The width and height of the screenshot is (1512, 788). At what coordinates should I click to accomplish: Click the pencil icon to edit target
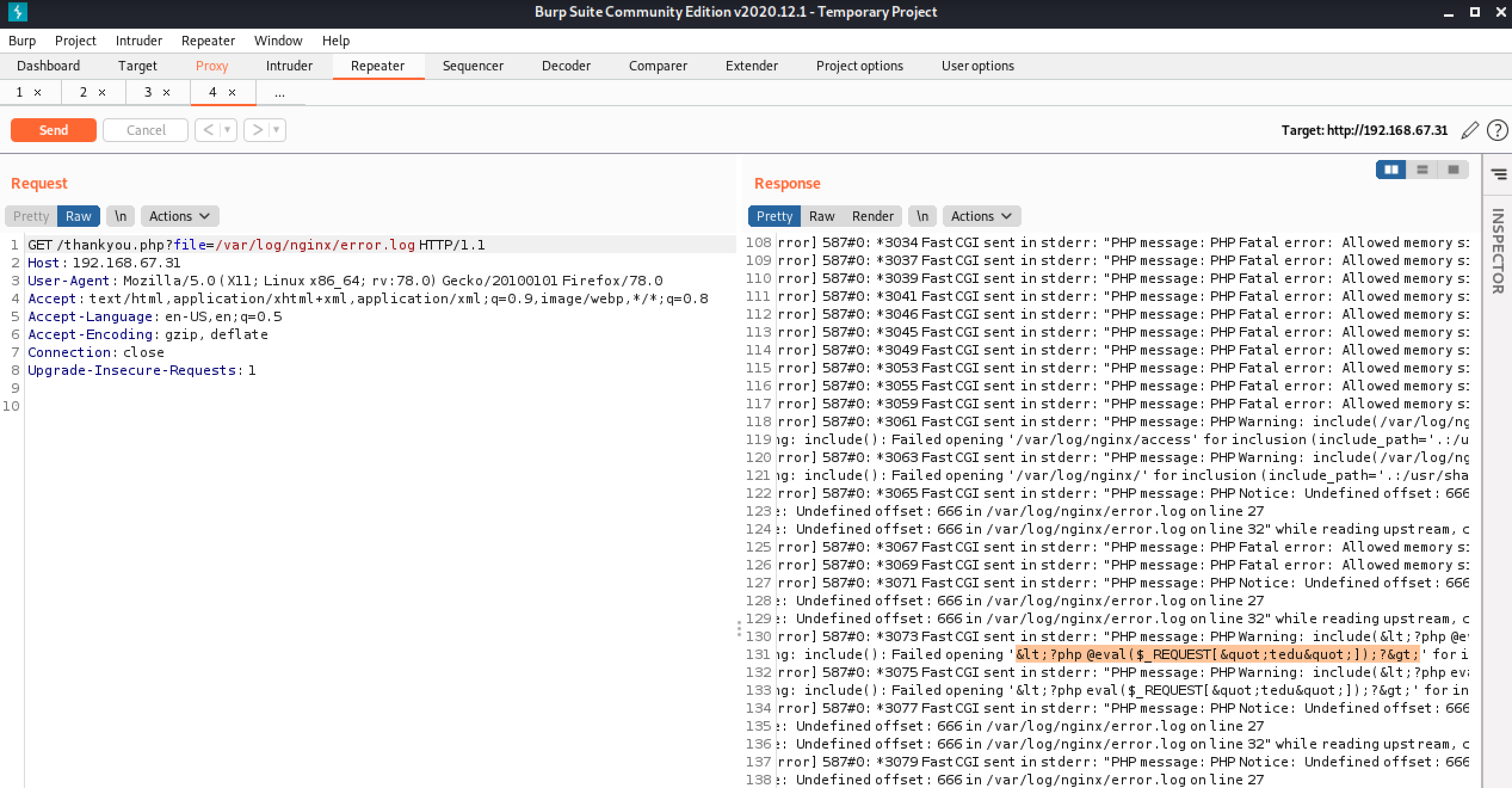[1470, 130]
